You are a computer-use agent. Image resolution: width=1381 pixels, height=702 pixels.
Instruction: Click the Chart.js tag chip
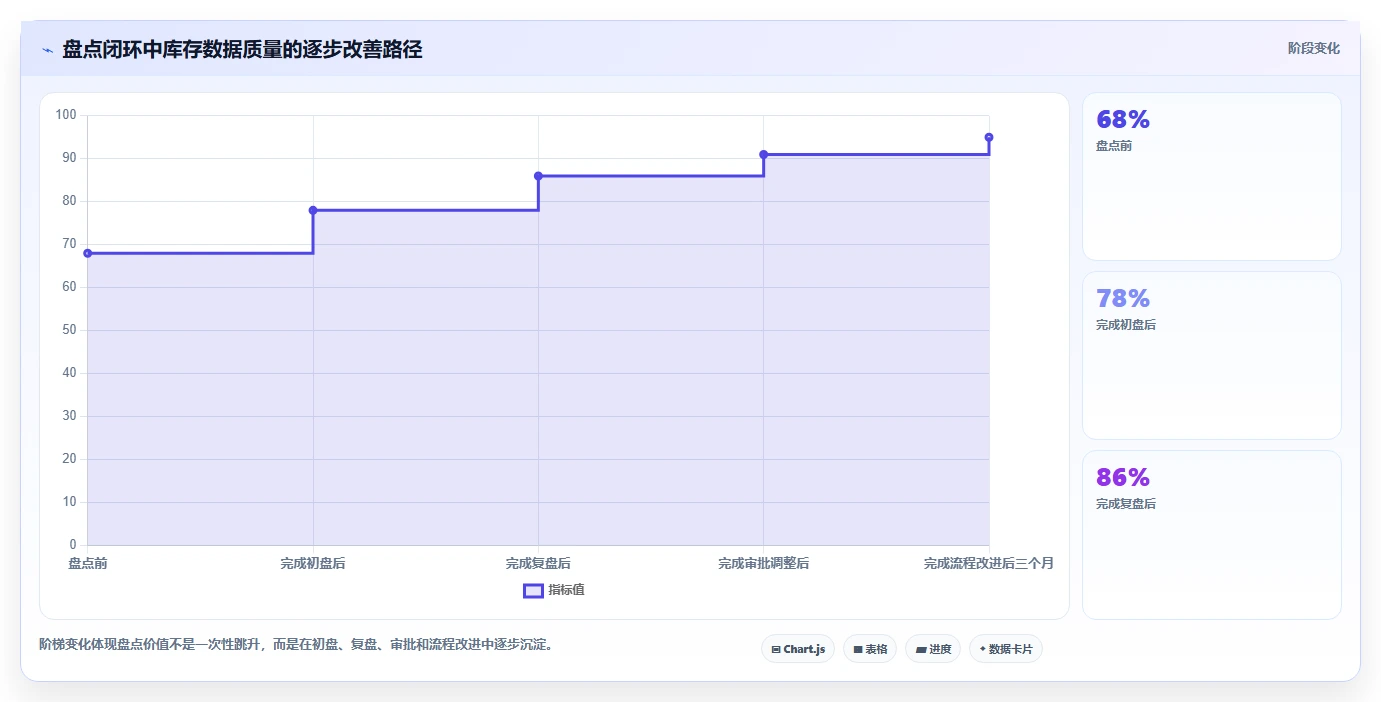(797, 649)
